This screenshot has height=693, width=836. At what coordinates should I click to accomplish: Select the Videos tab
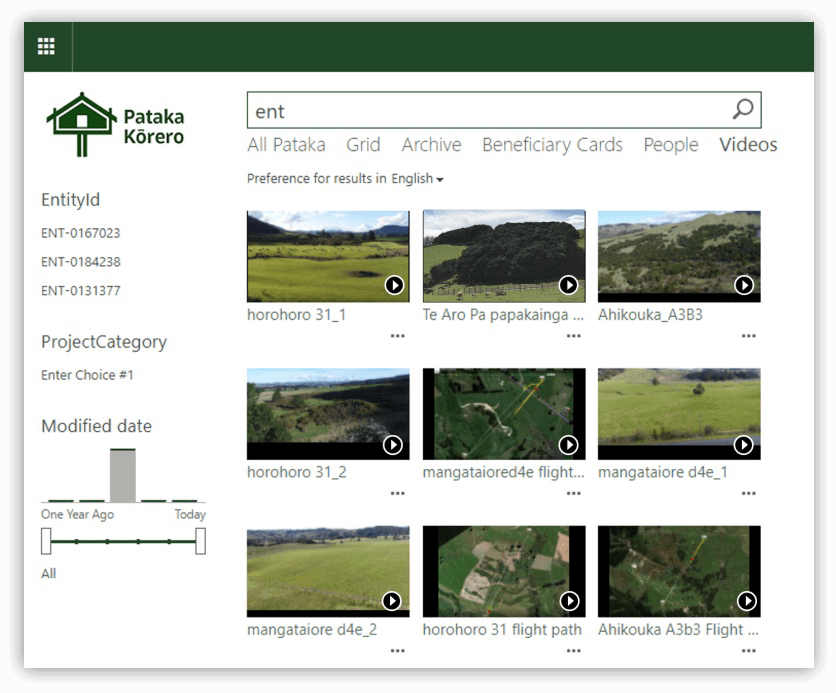[748, 144]
